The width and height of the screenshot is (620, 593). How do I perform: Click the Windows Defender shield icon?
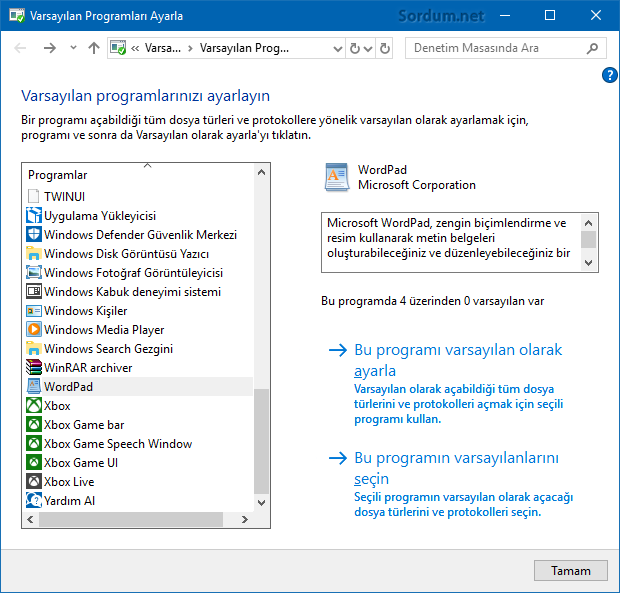(x=34, y=234)
